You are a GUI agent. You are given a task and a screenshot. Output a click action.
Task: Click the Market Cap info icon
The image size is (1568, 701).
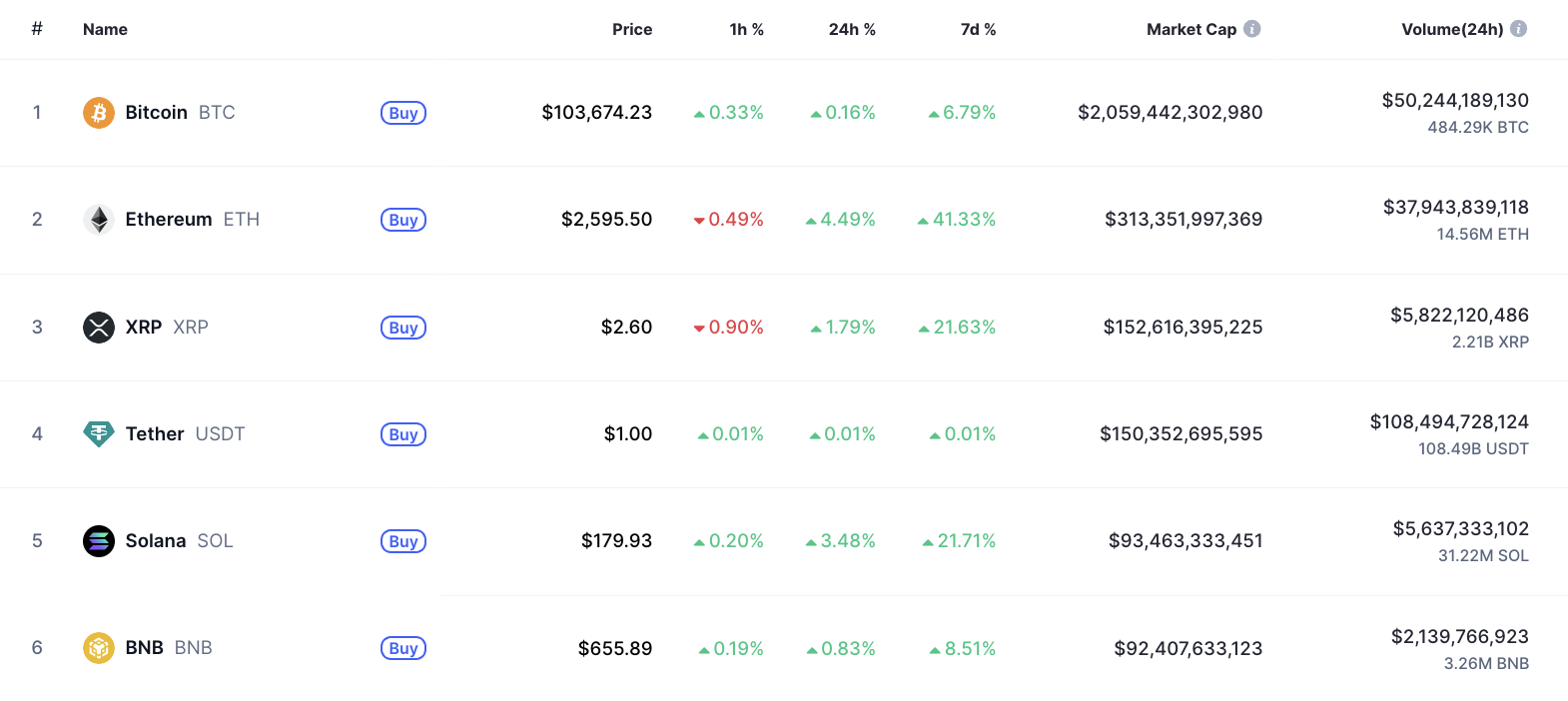tap(1251, 29)
